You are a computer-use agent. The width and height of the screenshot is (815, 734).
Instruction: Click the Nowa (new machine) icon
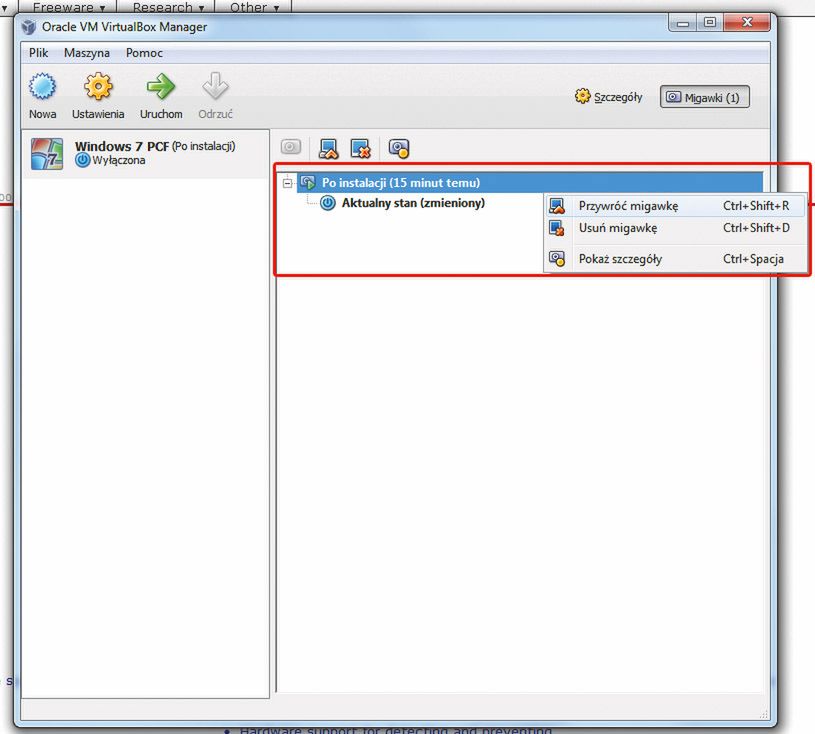point(42,86)
